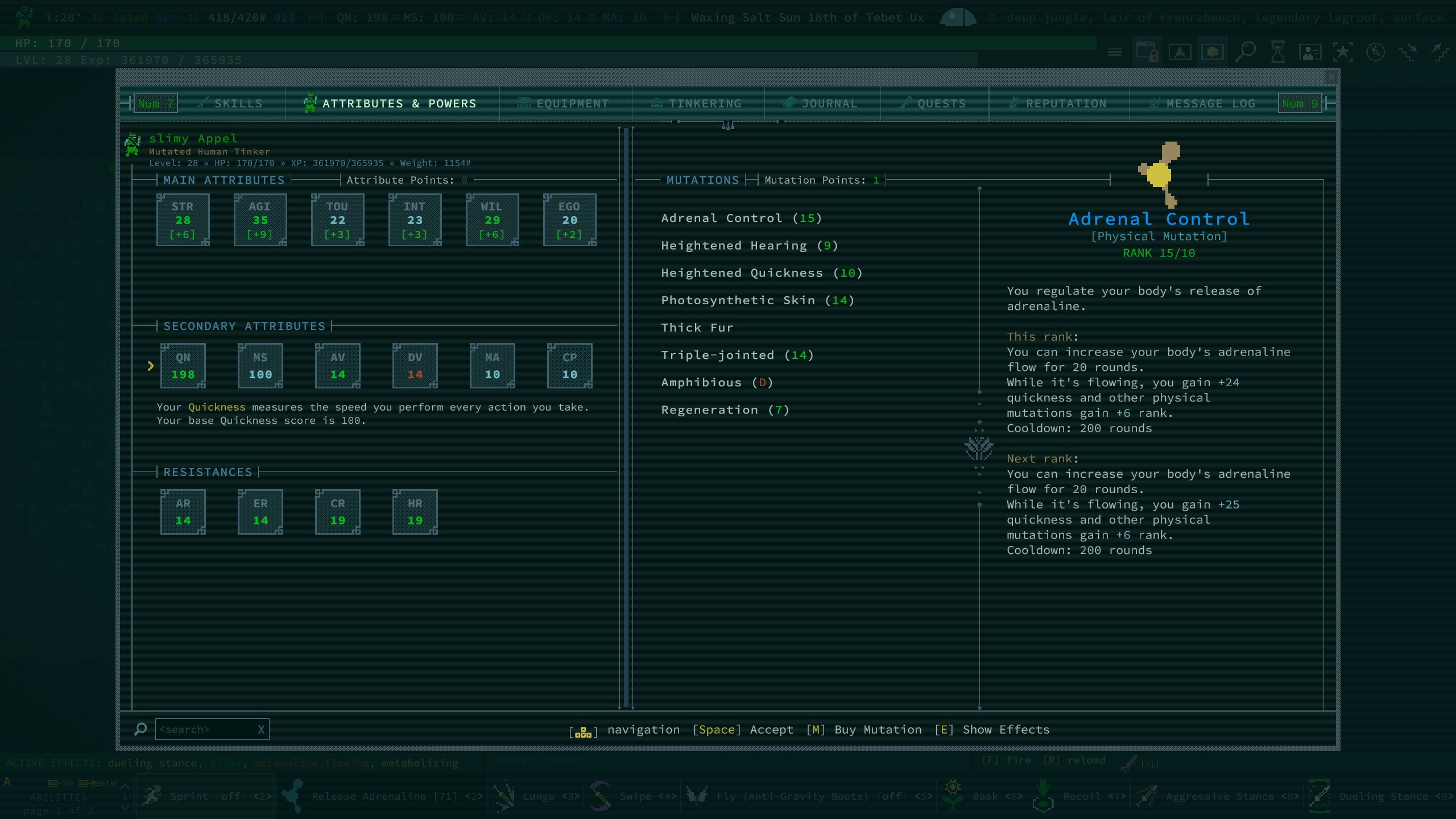Screen dimensions: 1456x819
Task: Toggle the minimap cube icon
Action: pyautogui.click(x=1212, y=52)
